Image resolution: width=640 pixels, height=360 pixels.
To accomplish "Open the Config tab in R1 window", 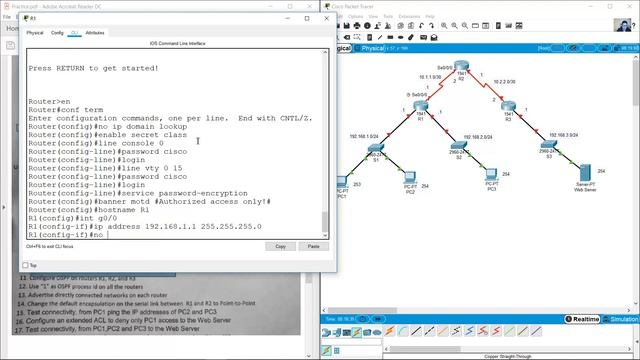I will (57, 33).
